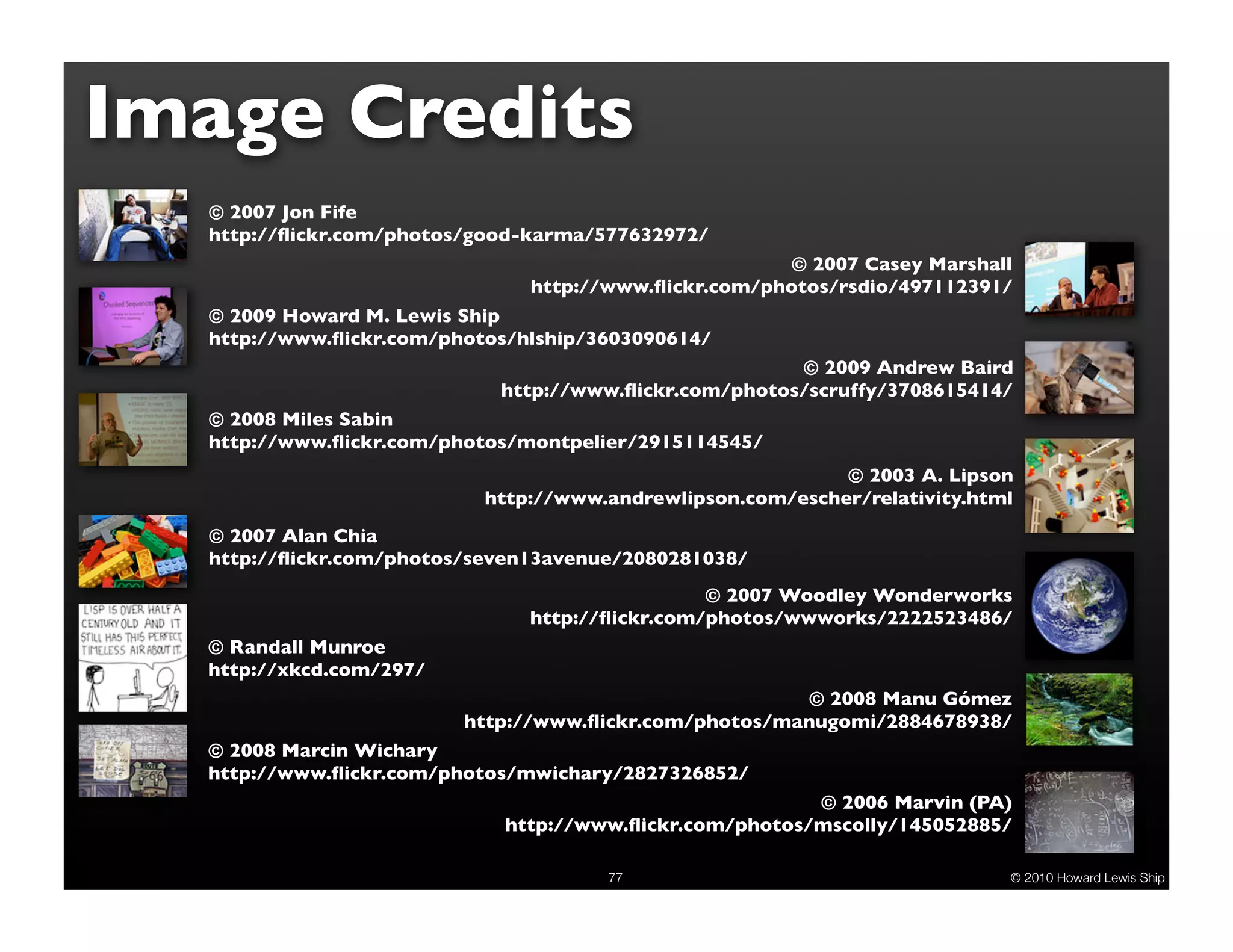Open the seven13avenue flickr link

[x=477, y=558]
